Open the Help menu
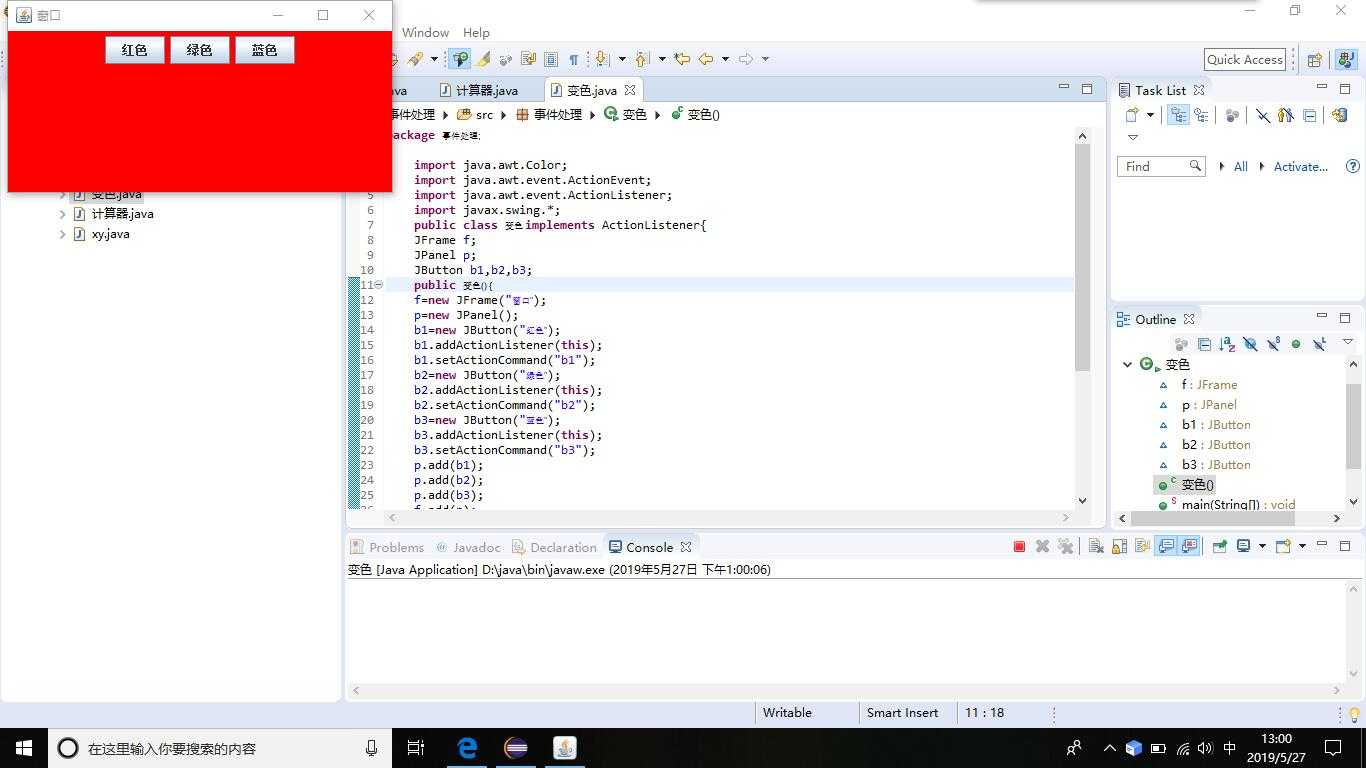Image resolution: width=1366 pixels, height=768 pixels. pyautogui.click(x=476, y=32)
